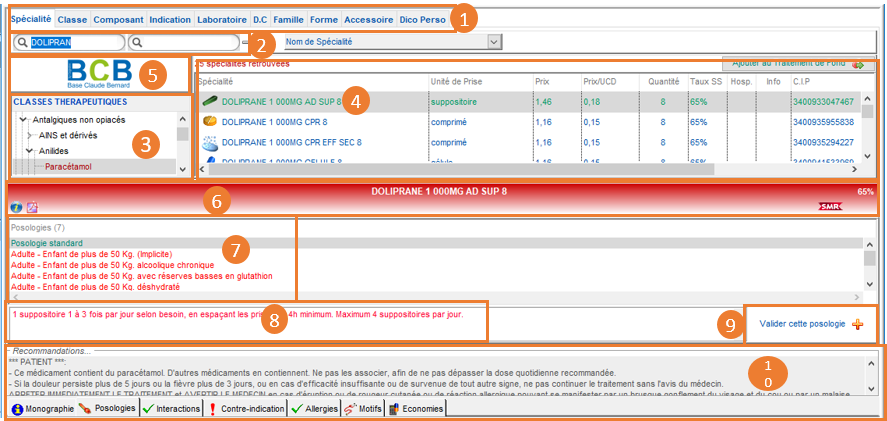Open the Contre-indication tab

(243, 409)
